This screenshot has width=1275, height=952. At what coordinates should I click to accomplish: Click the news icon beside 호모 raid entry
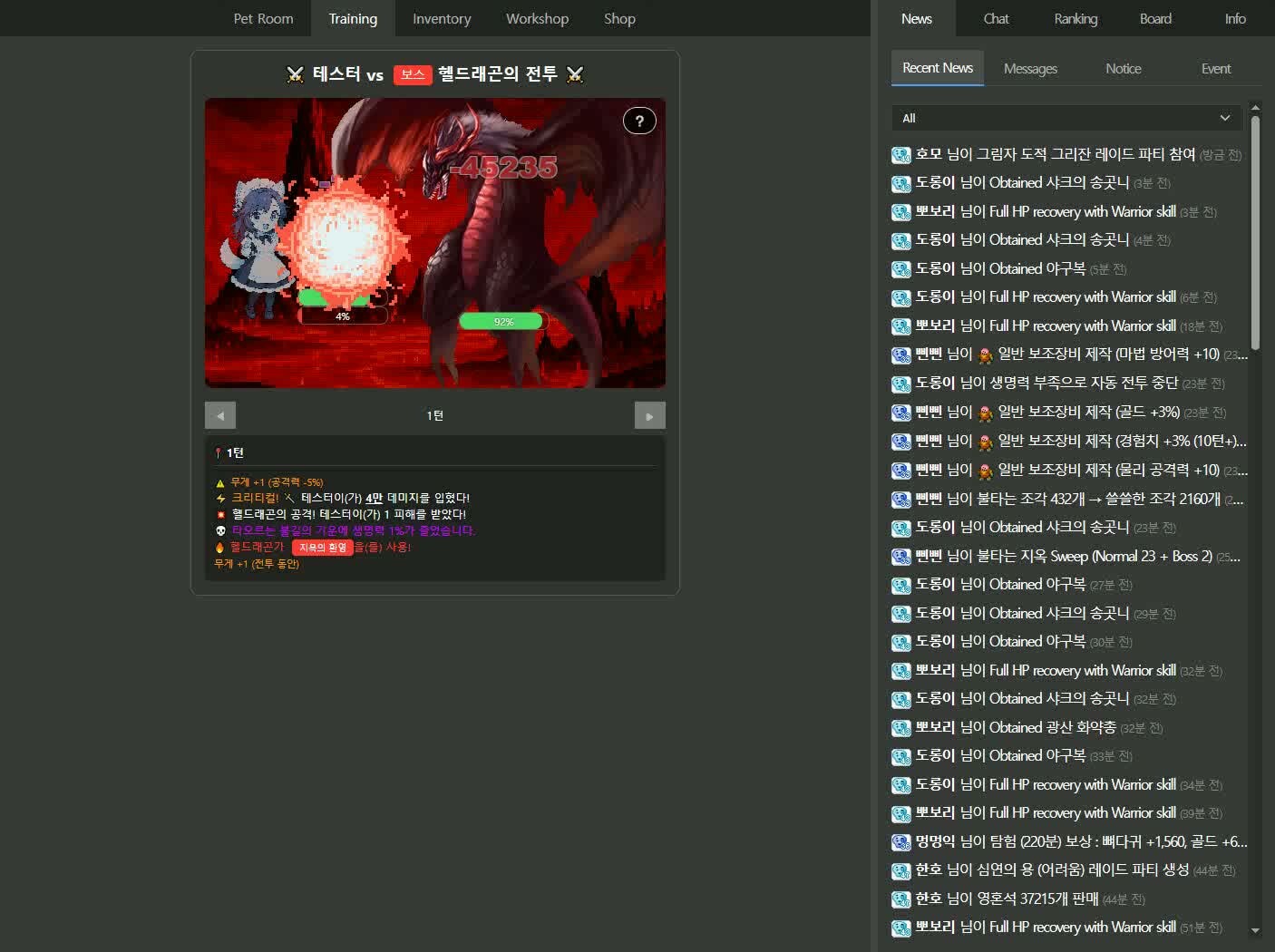[x=900, y=155]
